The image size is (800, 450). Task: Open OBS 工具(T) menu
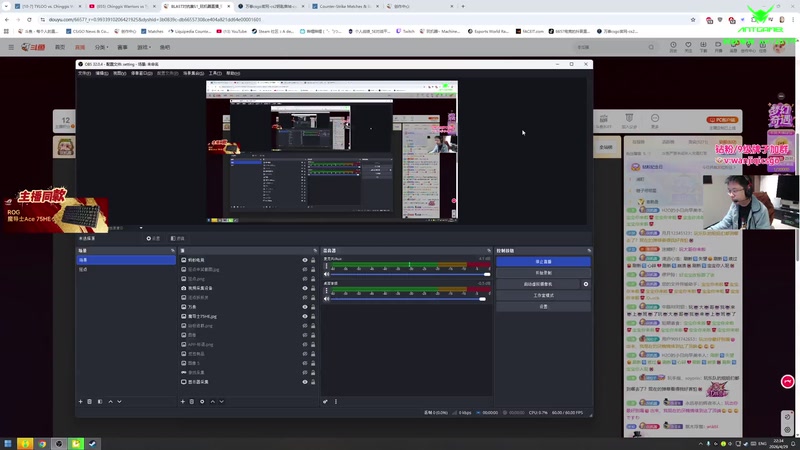point(215,73)
